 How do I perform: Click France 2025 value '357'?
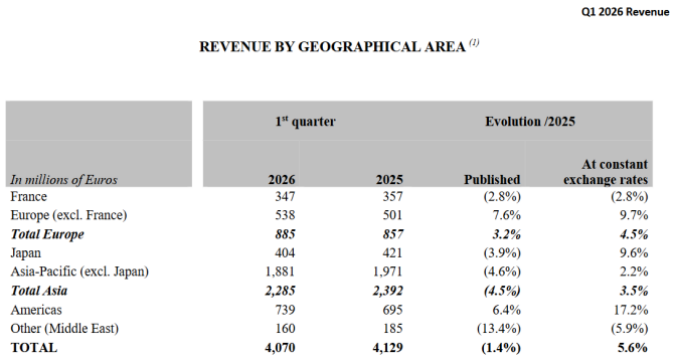click(x=393, y=196)
